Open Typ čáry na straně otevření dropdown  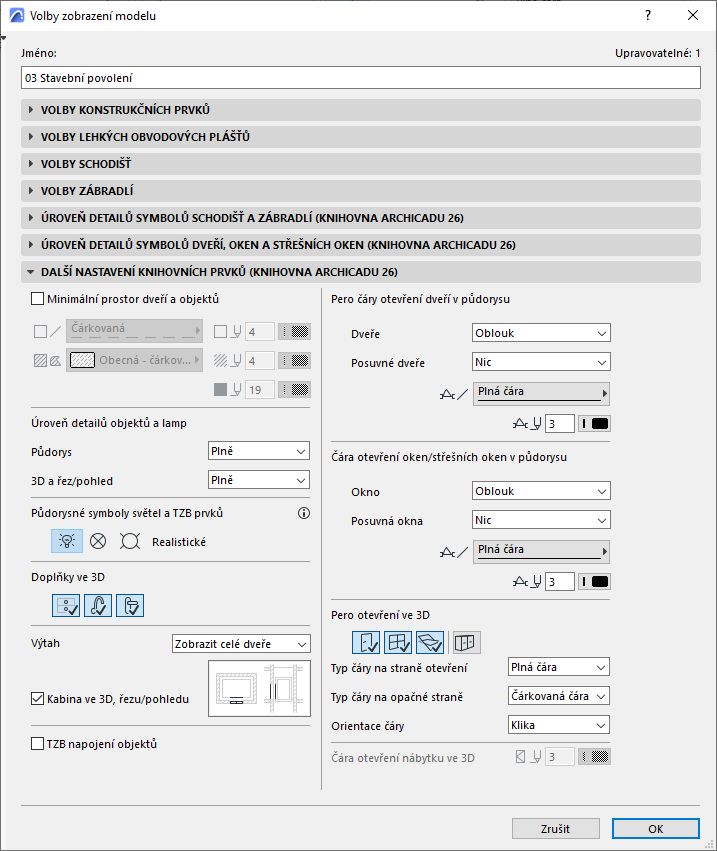pyautogui.click(x=559, y=667)
